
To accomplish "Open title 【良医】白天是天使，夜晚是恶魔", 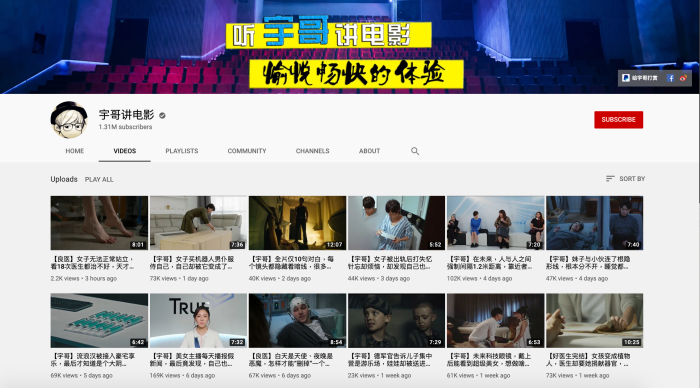I will click(291, 360).
